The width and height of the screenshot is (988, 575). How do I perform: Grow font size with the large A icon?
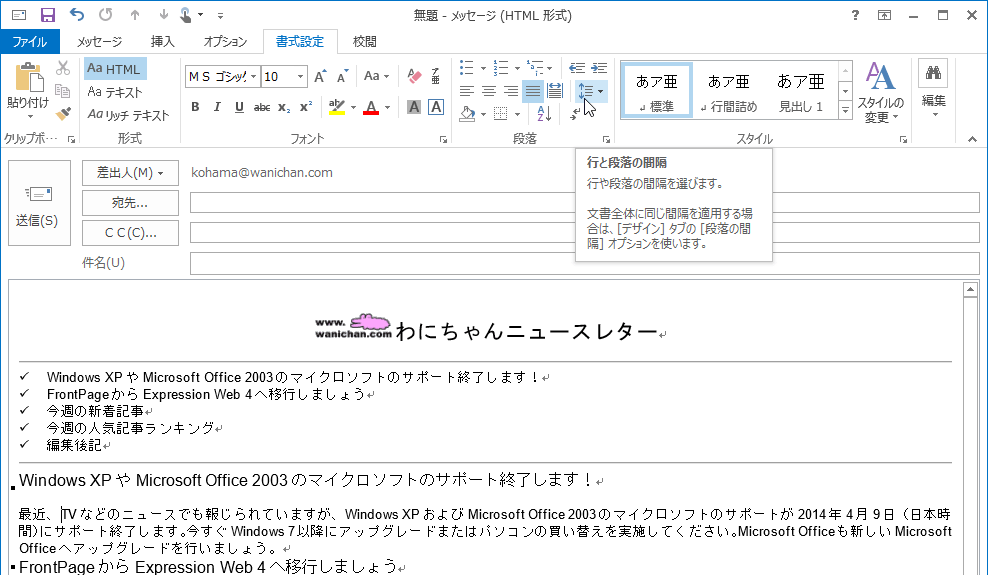tap(320, 76)
